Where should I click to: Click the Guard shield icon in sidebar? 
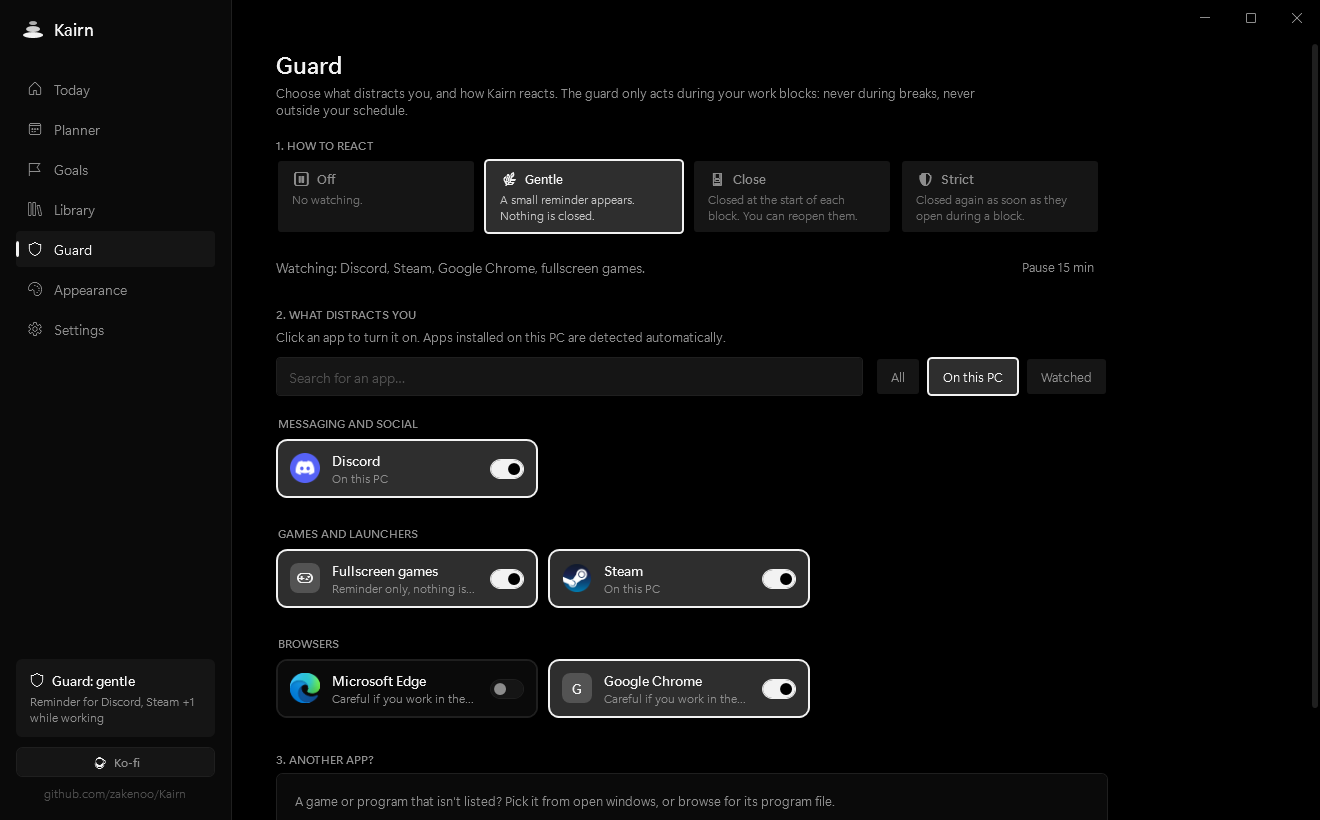pos(35,250)
